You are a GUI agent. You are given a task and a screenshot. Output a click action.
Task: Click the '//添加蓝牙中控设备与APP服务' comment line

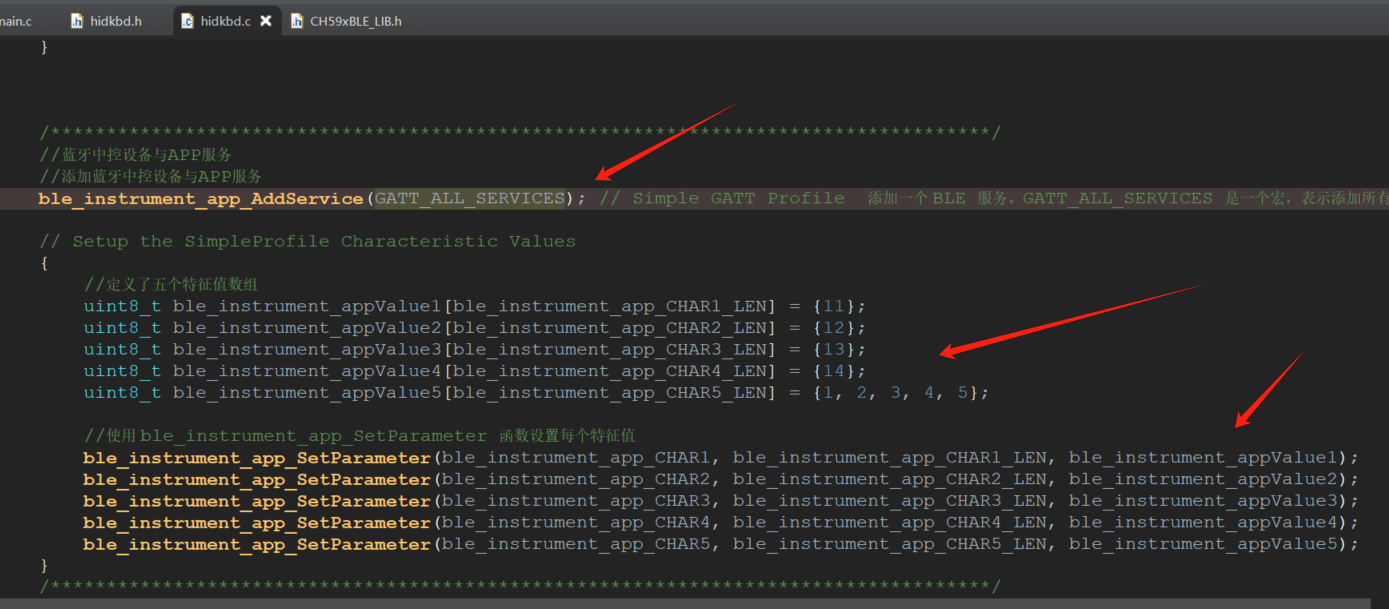coord(151,176)
